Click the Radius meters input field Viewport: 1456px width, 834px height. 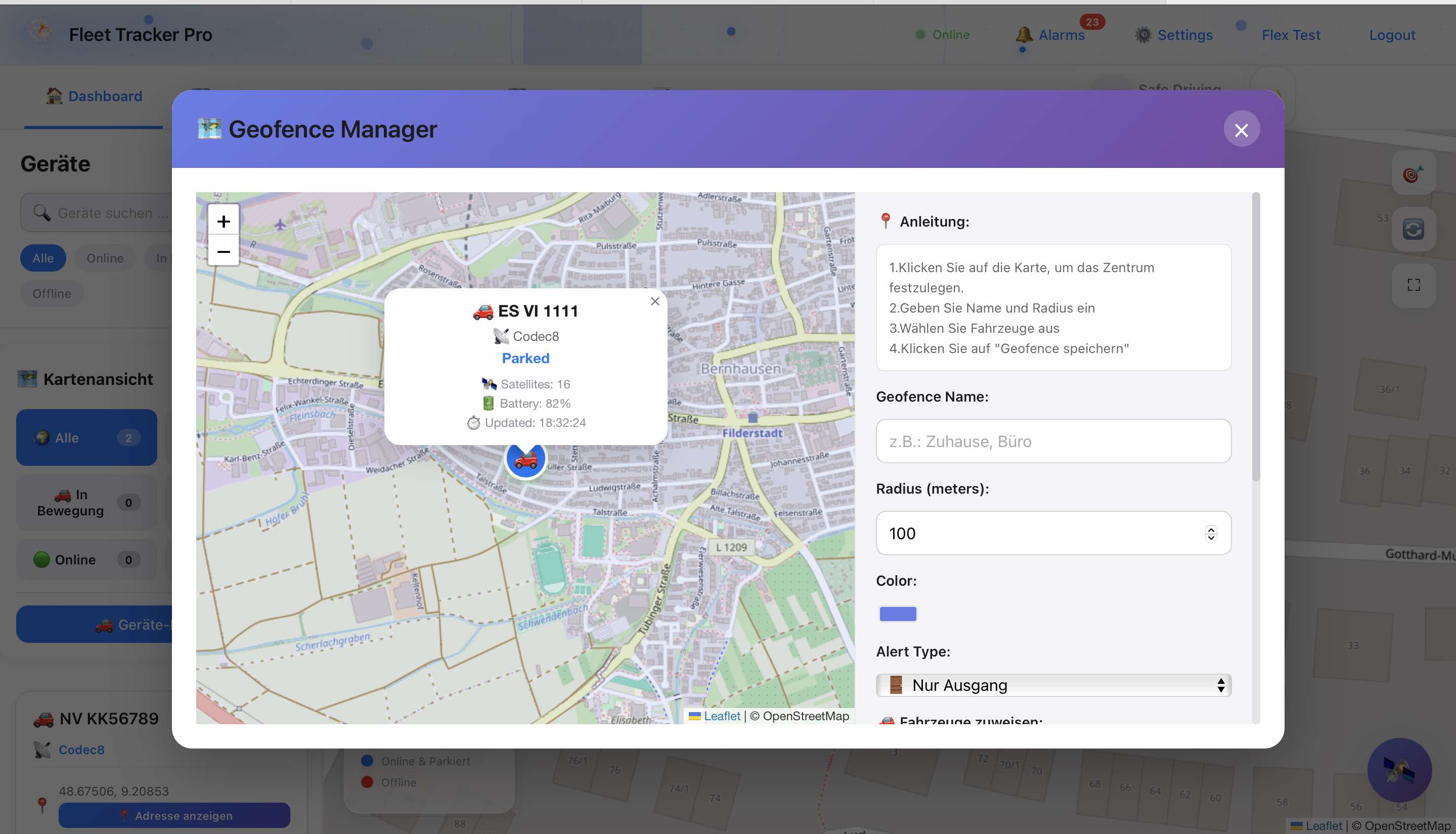click(1053, 533)
